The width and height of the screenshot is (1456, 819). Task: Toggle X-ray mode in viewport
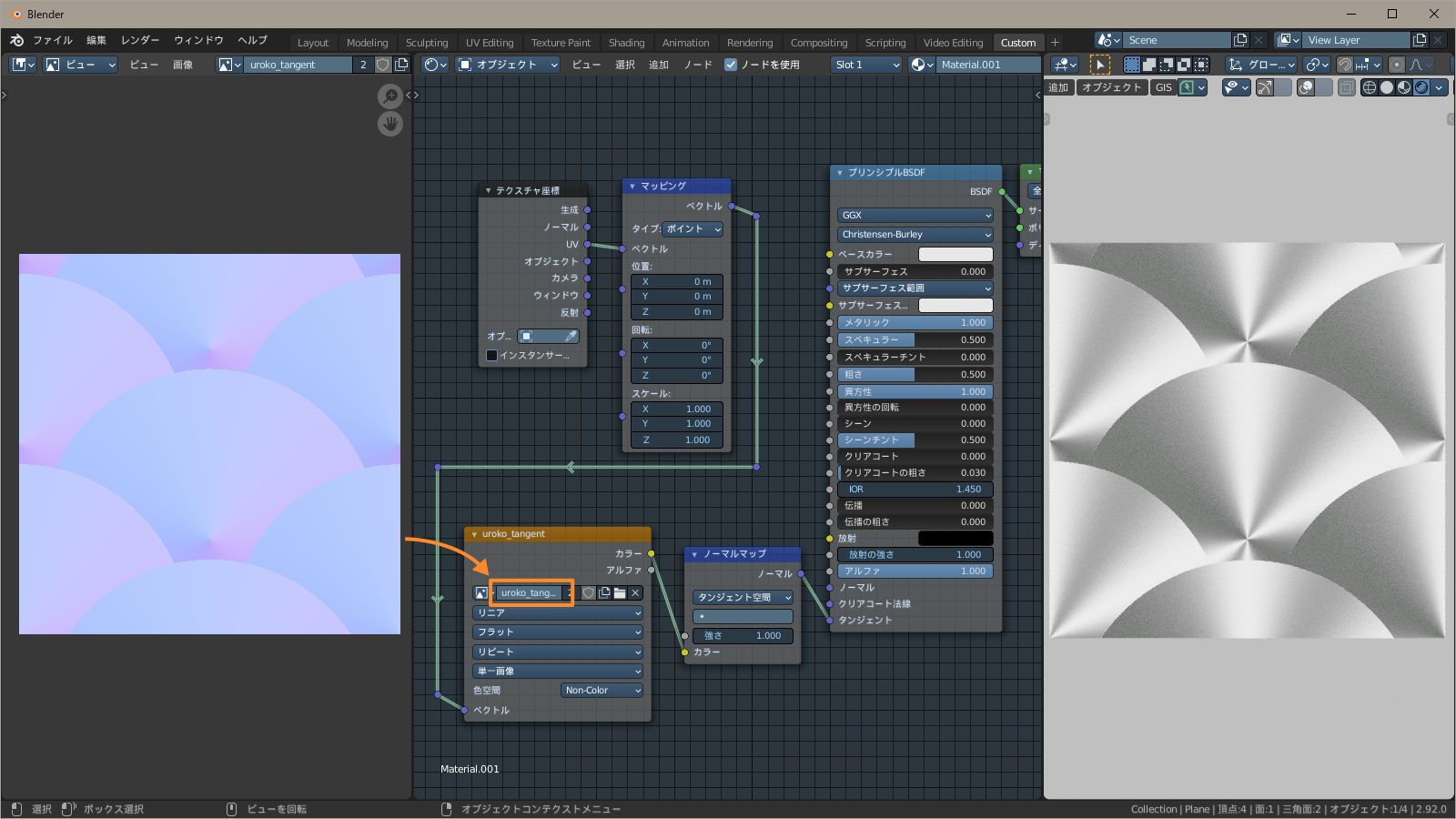(x=1346, y=87)
